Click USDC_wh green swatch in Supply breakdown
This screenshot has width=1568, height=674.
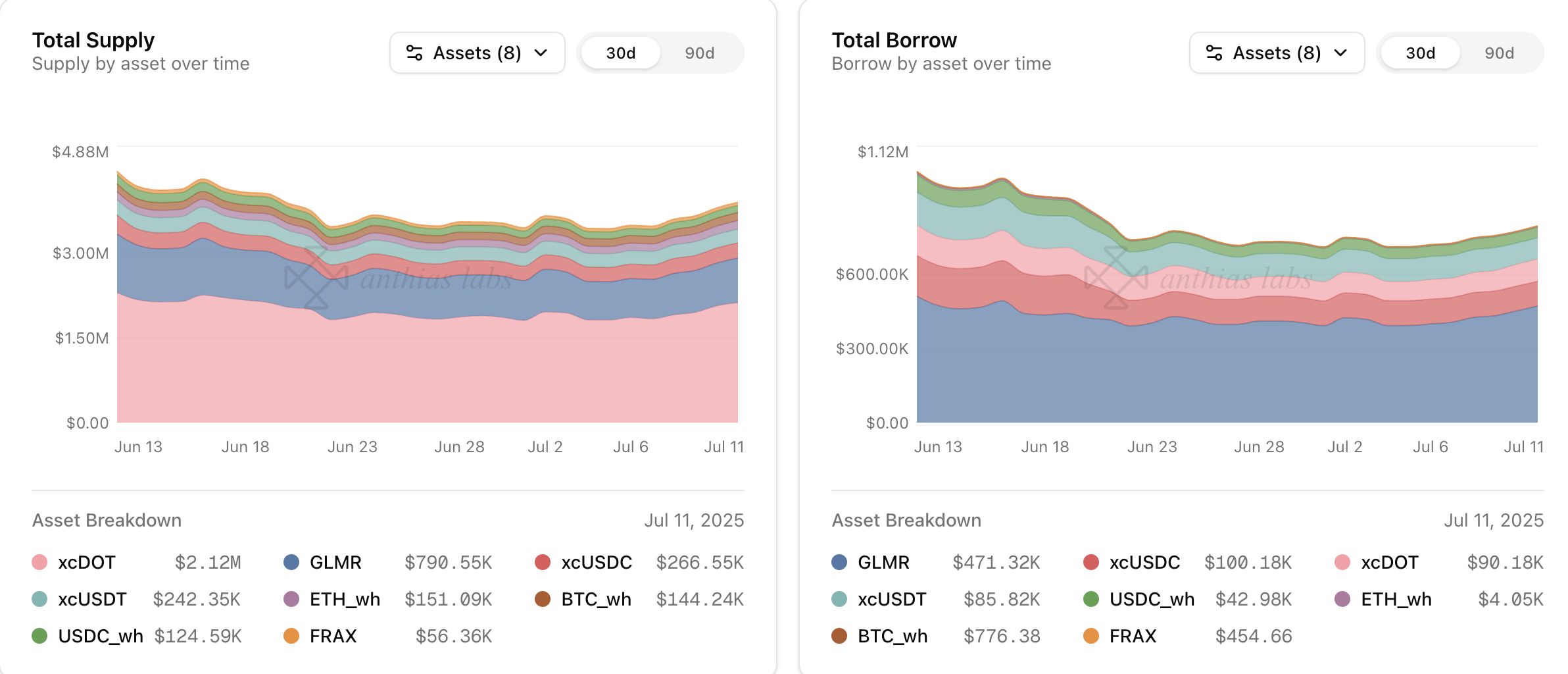click(x=39, y=636)
